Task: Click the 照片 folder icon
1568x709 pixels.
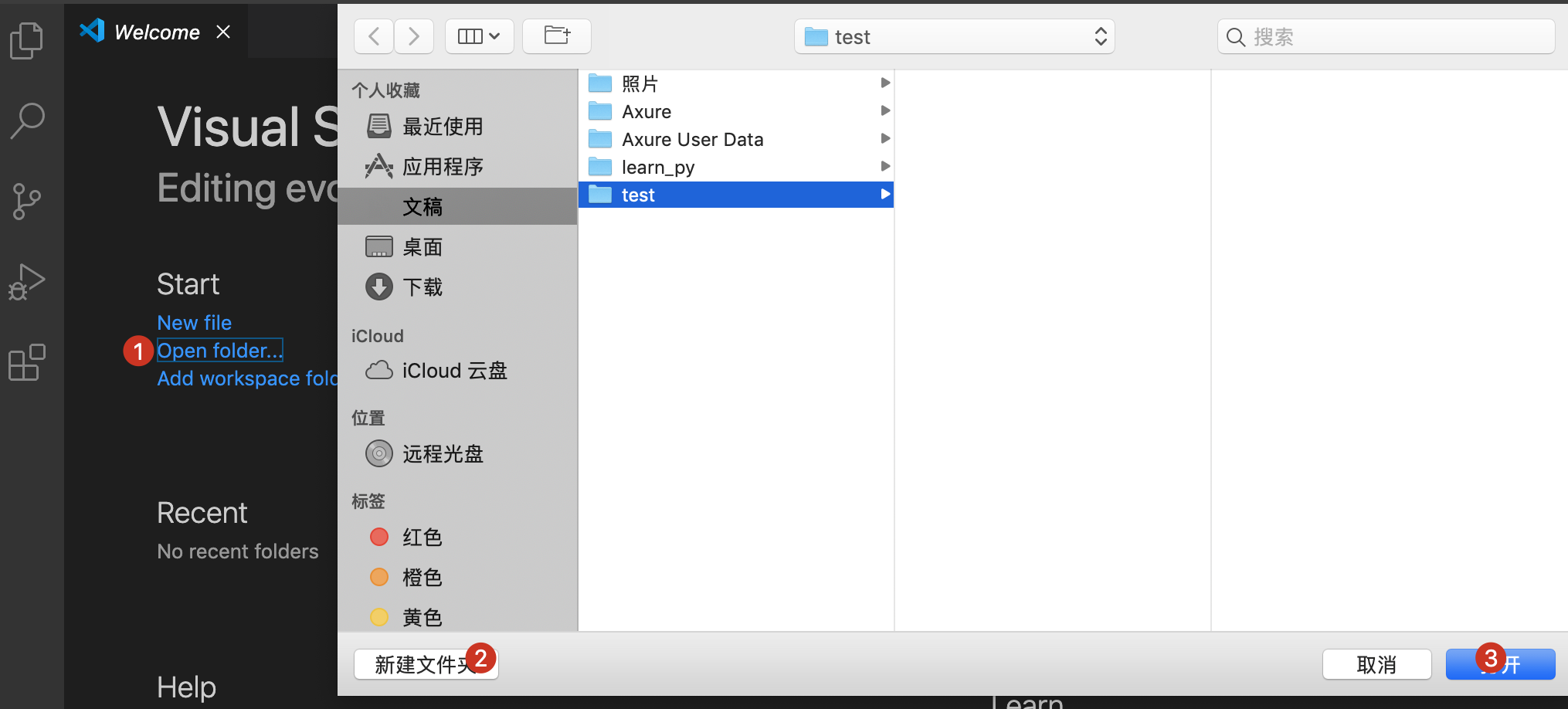Action: point(600,83)
